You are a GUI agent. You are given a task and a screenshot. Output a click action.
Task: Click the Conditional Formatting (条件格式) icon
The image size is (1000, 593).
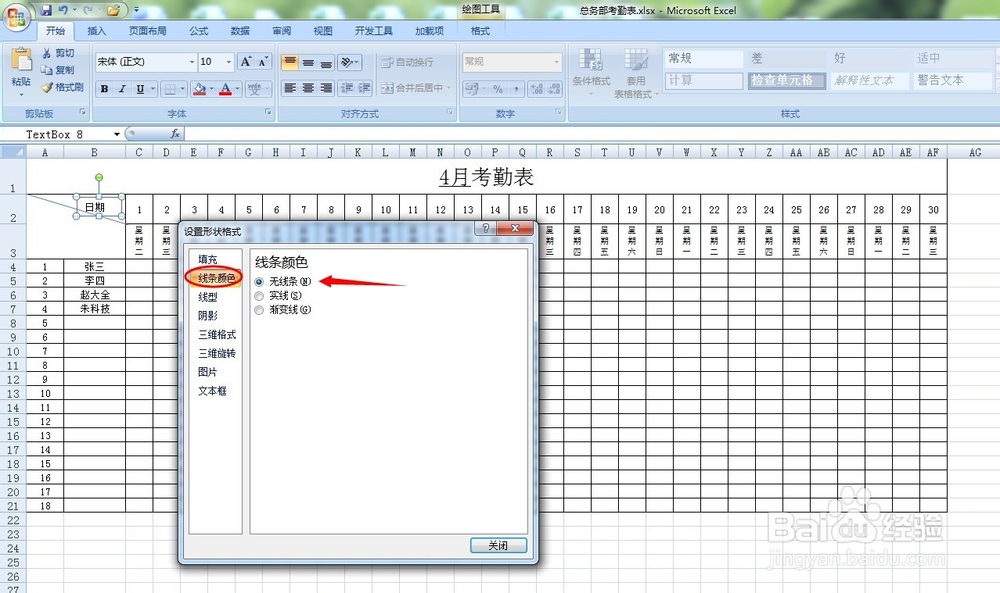591,61
